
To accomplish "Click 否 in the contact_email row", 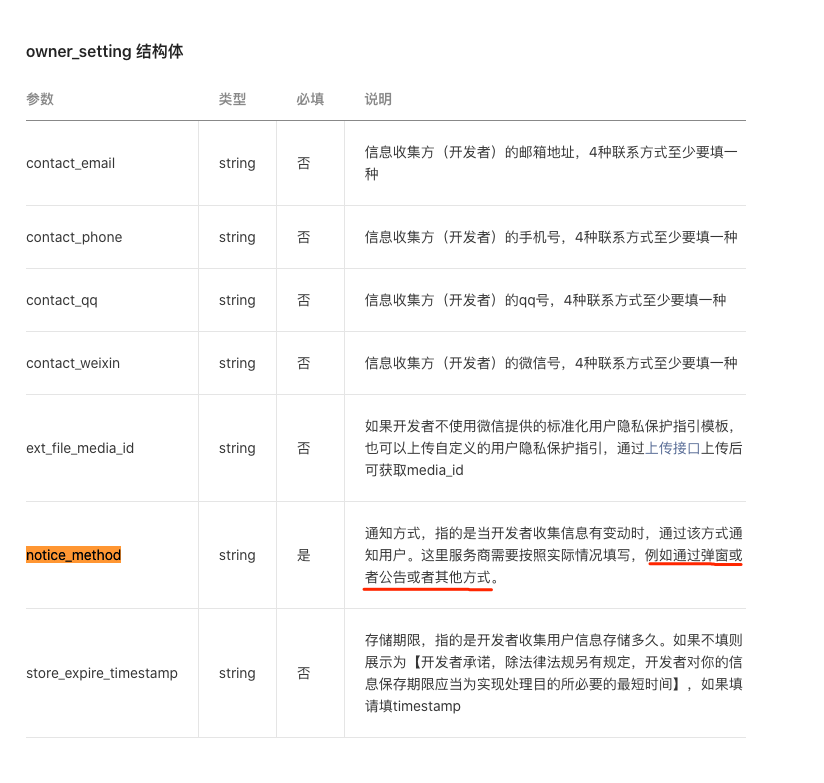I will click(x=304, y=163).
